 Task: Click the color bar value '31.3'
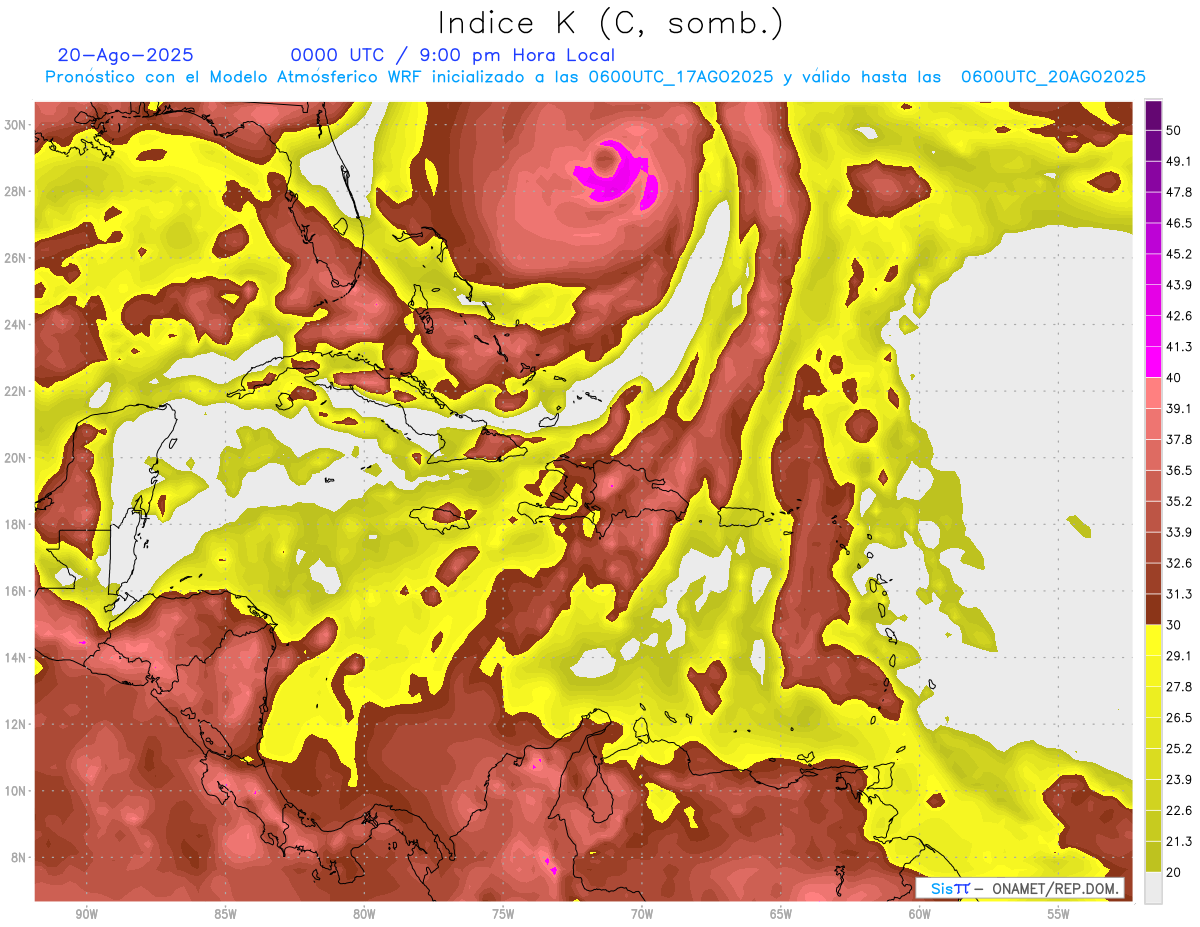click(1178, 594)
